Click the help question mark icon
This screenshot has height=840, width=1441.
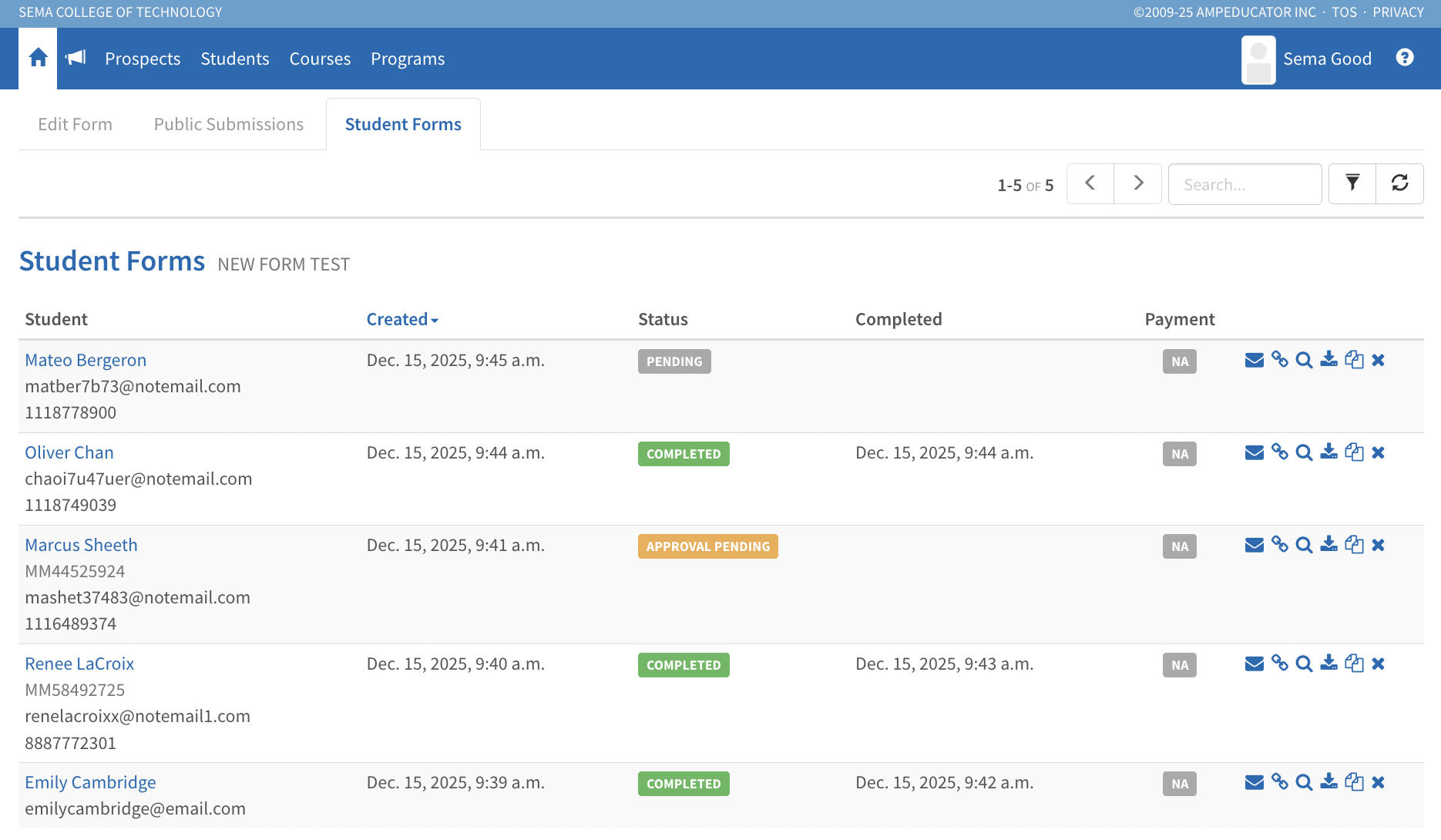[x=1404, y=58]
